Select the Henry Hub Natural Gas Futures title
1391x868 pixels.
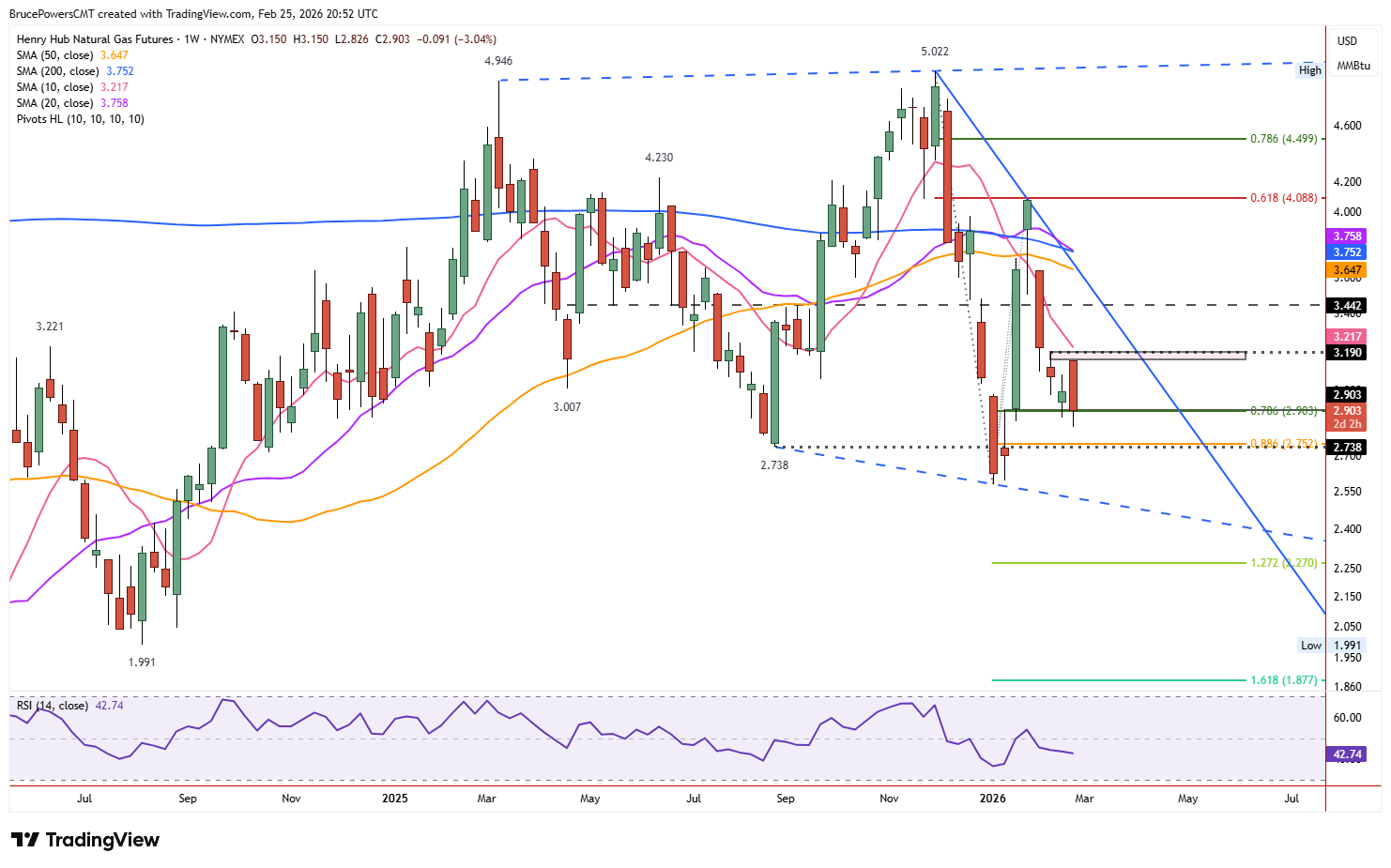(95, 39)
